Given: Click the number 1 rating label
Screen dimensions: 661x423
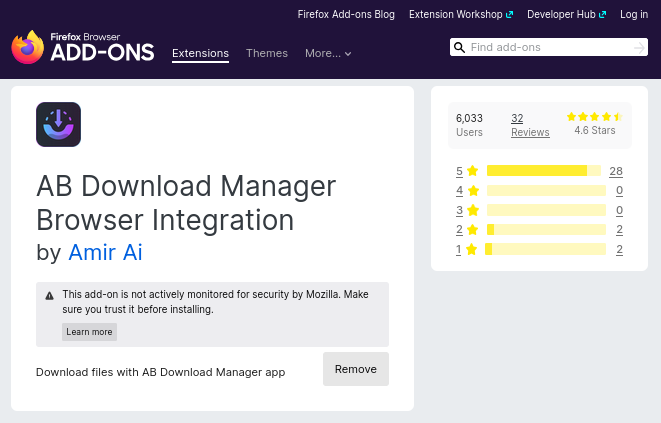Looking at the screenshot, I should [x=459, y=250].
